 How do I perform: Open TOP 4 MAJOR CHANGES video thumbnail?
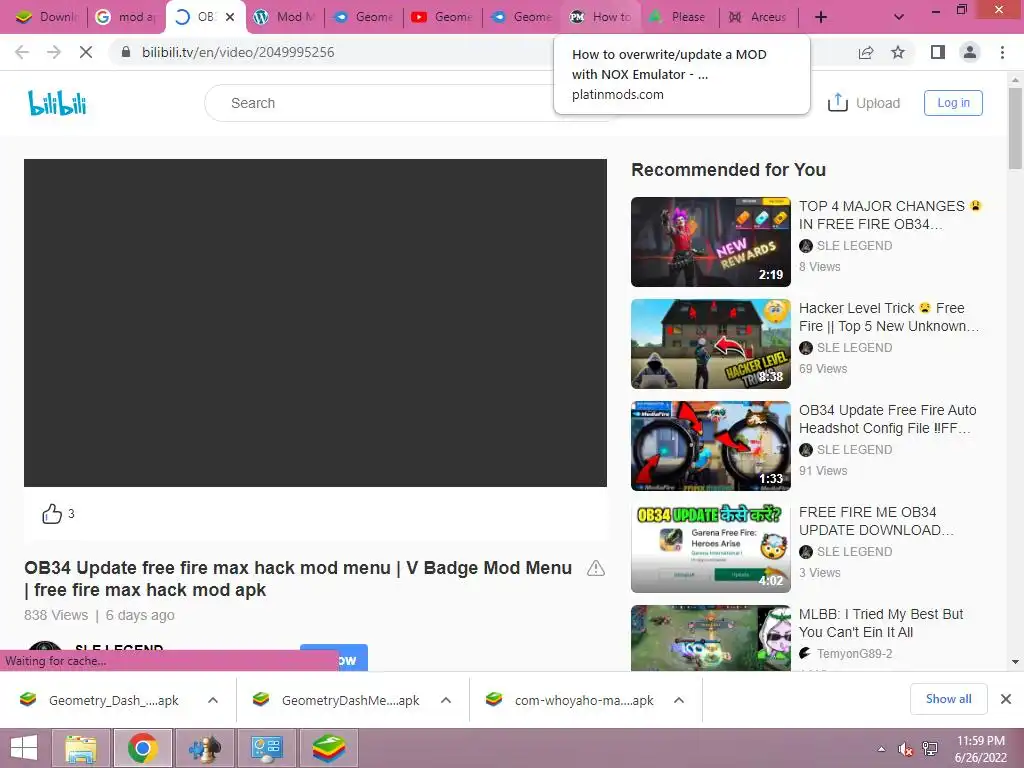(711, 242)
